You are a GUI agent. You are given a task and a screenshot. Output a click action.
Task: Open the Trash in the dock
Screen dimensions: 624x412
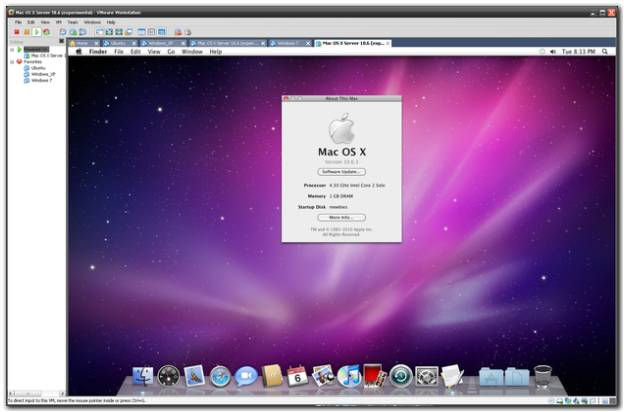542,376
